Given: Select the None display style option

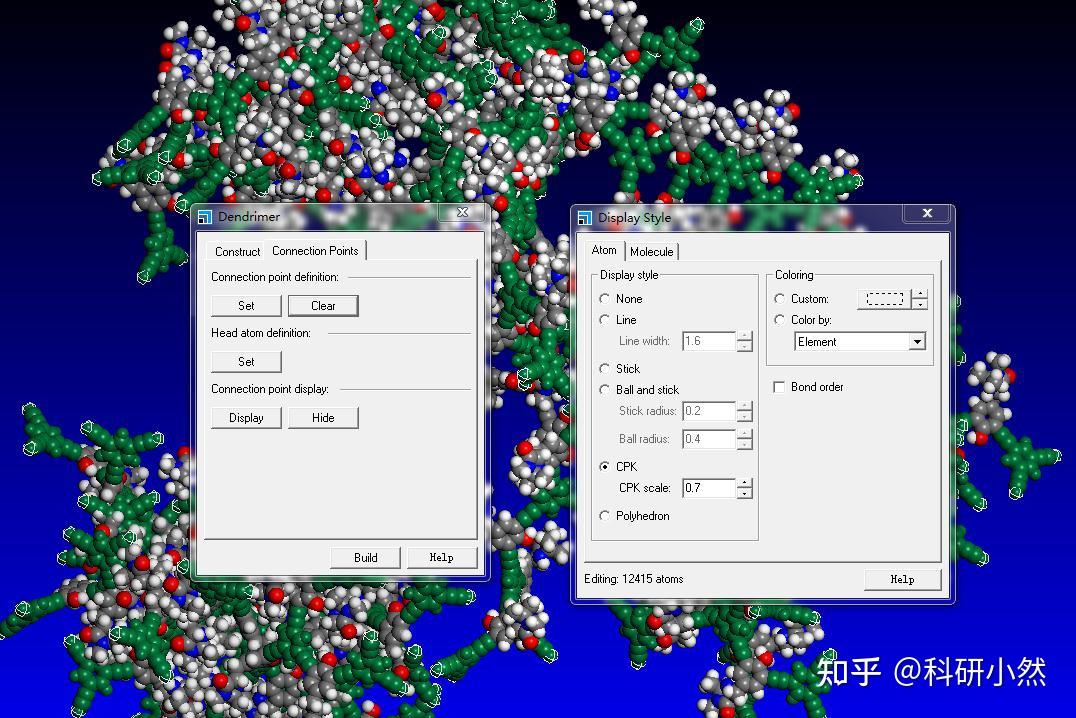Looking at the screenshot, I should 604,298.
